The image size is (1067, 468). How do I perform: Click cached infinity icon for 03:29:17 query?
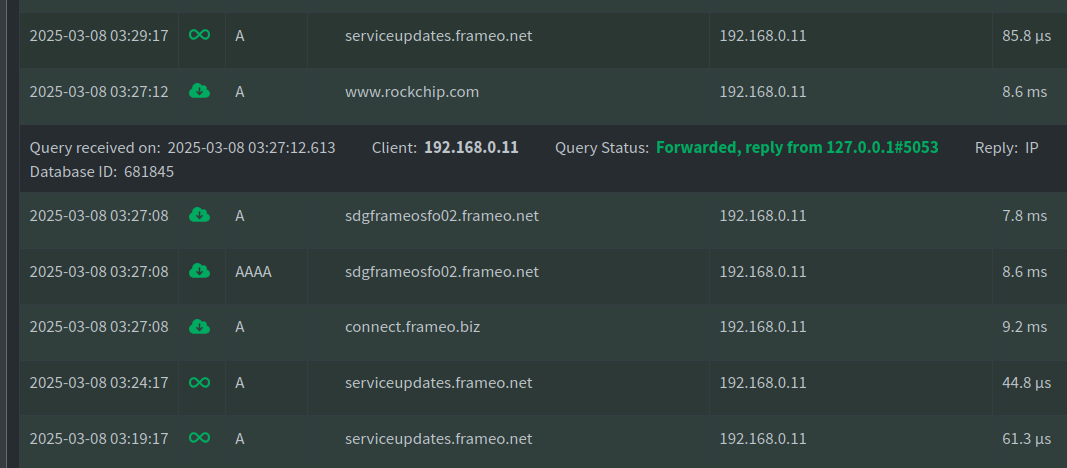click(199, 35)
